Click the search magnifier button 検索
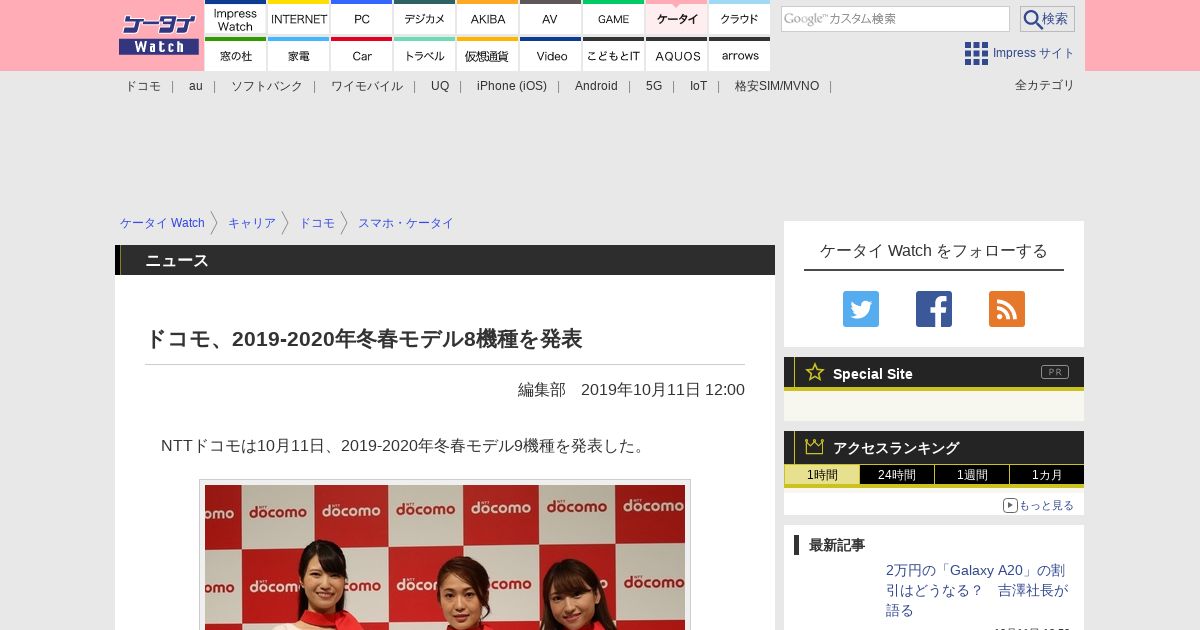1200x630 pixels. [x=1047, y=19]
